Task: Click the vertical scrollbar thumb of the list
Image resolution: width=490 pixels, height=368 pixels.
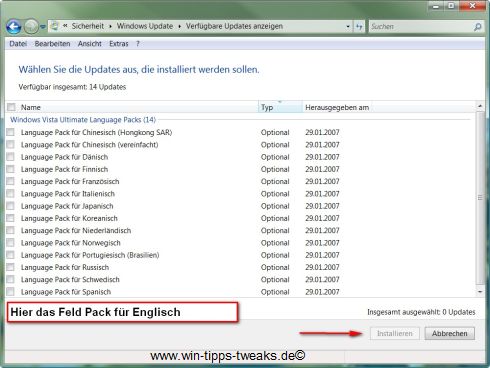Action: 480,198
